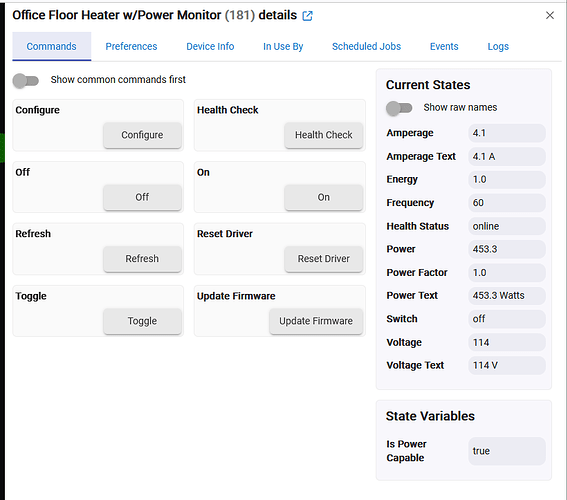Click the Toggle command button
Image resolution: width=567 pixels, height=500 pixels.
[x=142, y=321]
